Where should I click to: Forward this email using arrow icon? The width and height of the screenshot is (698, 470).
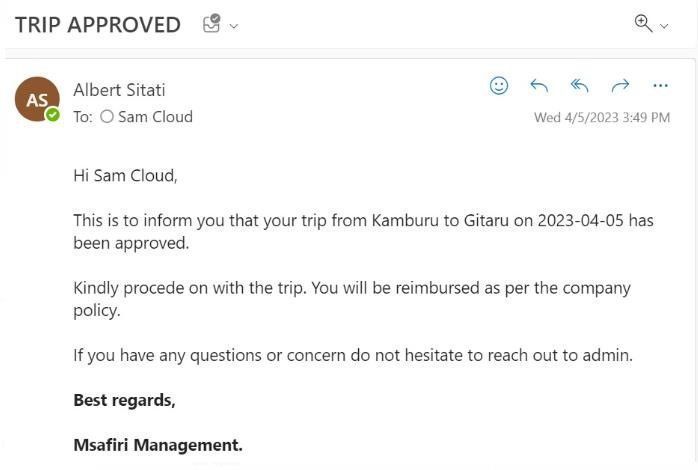tap(620, 86)
